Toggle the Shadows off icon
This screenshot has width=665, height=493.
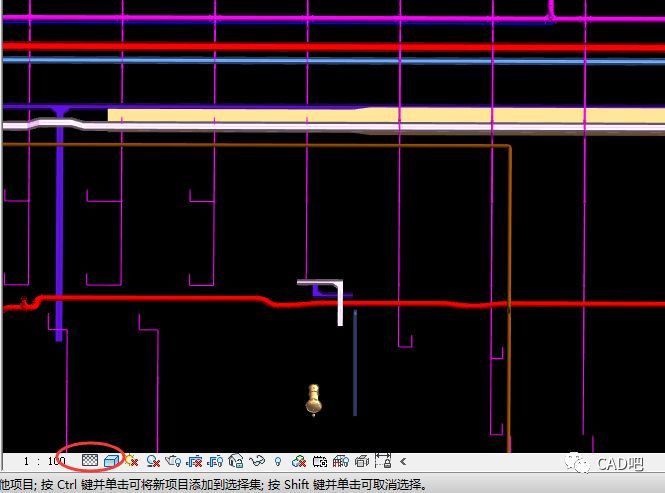153,461
